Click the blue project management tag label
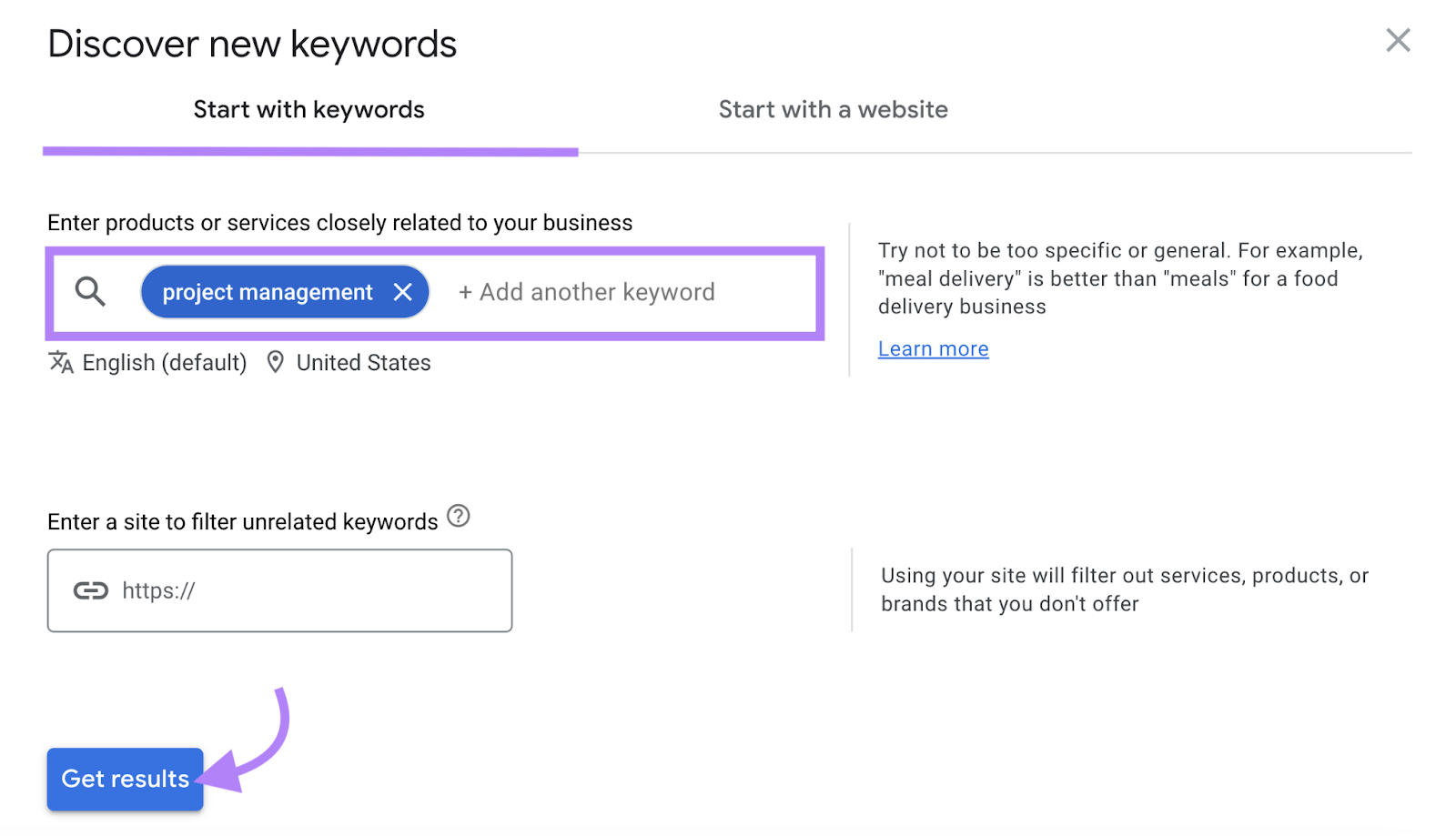The image size is (1456, 836). [x=267, y=291]
